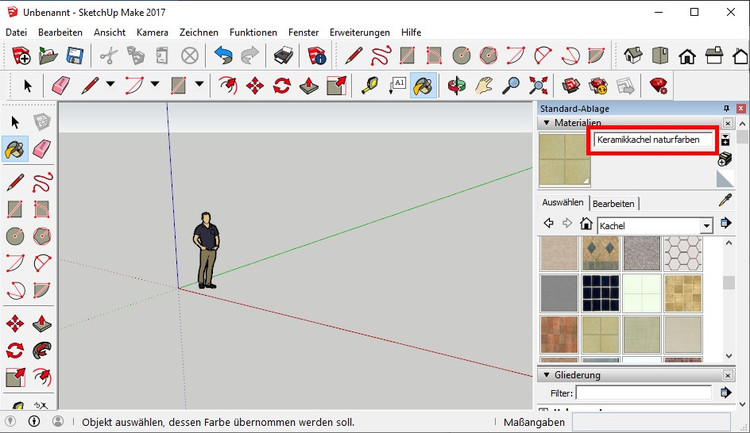Collapse the Gliederung panel section

(x=545, y=375)
